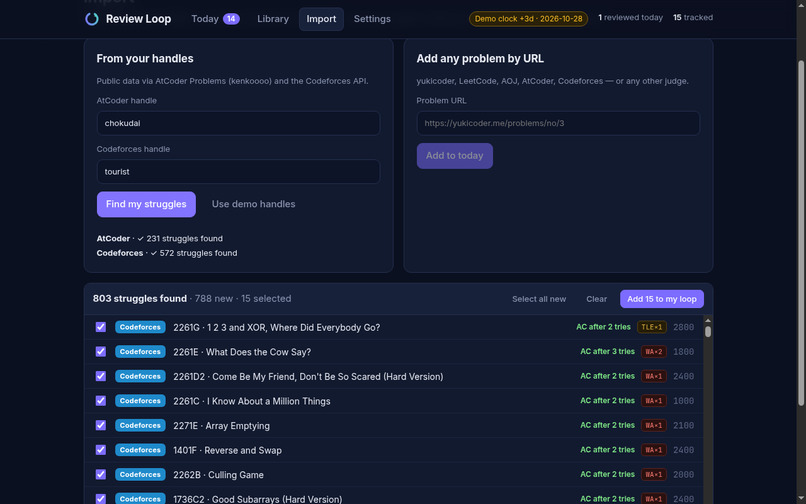Click the title '2261G · 1 2 3 and XOR, Where Did Everybody Go?'
Screen dimensions: 806x504
(x=277, y=328)
